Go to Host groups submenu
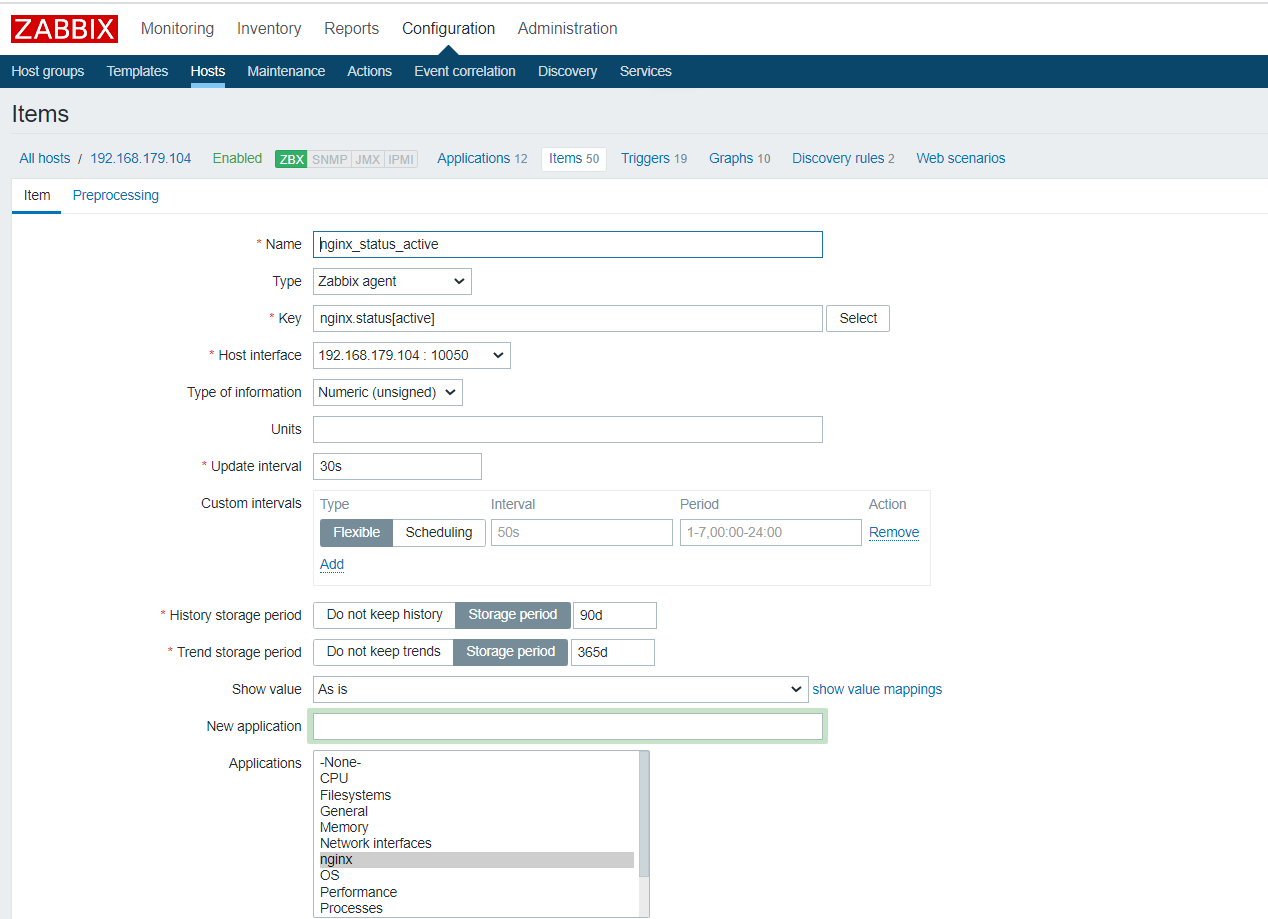This screenshot has height=919, width=1268. (x=48, y=71)
